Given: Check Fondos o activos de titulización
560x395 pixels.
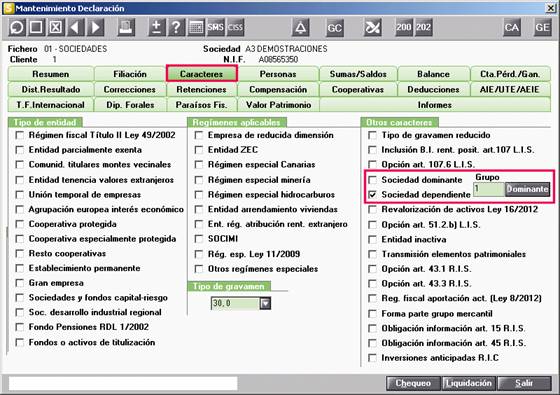Looking at the screenshot, I should [20, 342].
